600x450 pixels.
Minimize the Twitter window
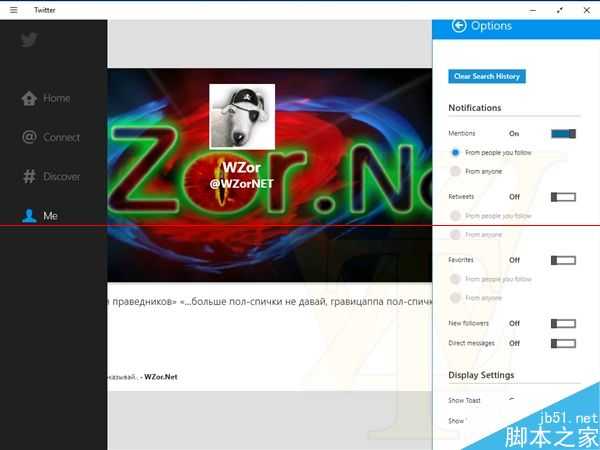[x=533, y=11]
